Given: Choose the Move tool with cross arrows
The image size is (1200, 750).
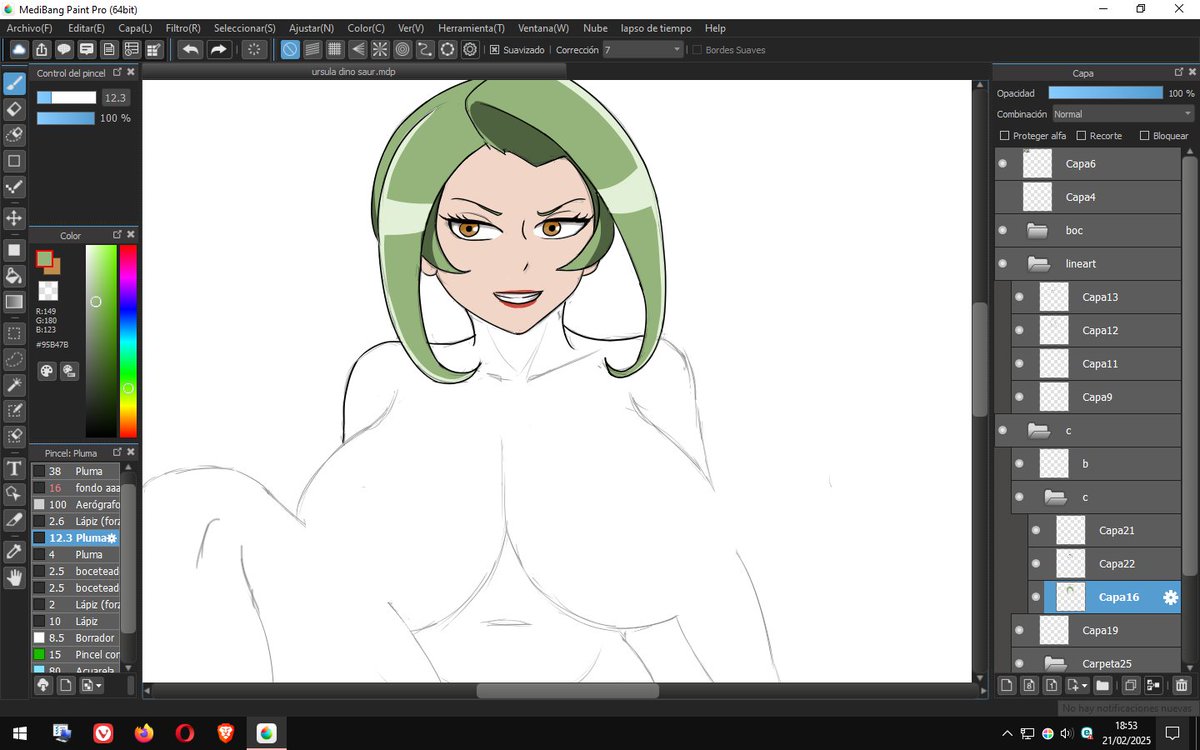Looking at the screenshot, I should click(x=14, y=217).
